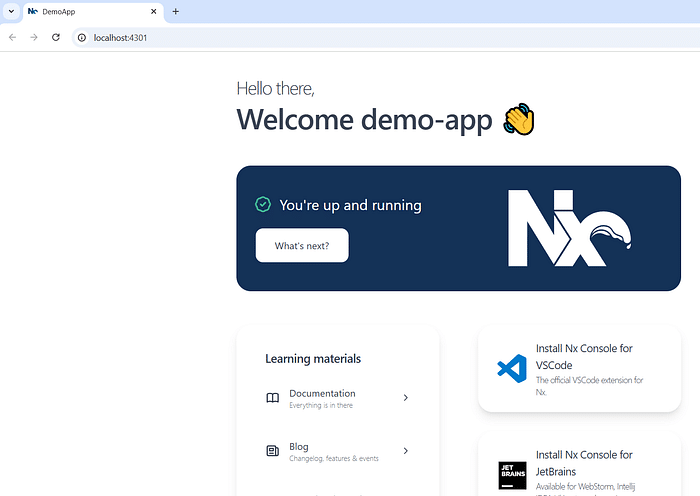The width and height of the screenshot is (700, 496).
Task: Click the browser back arrow
Action: pyautogui.click(x=12, y=38)
